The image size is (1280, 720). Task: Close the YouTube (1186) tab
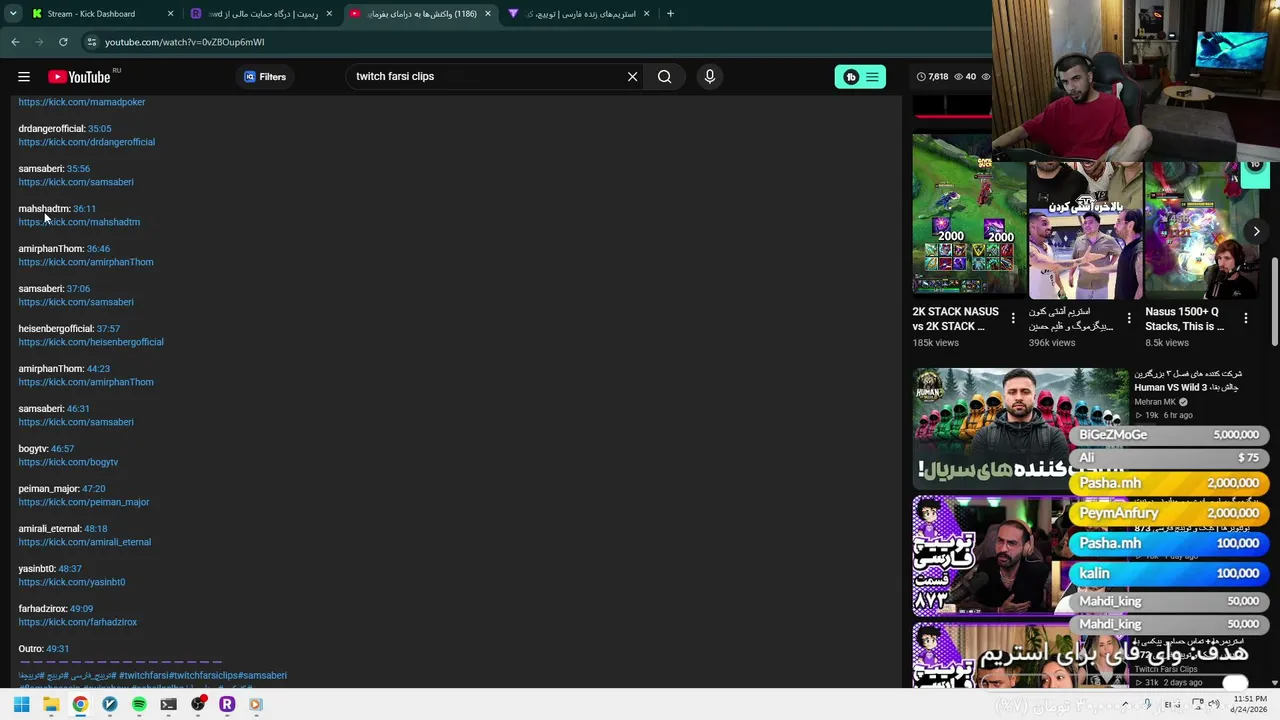click(488, 14)
